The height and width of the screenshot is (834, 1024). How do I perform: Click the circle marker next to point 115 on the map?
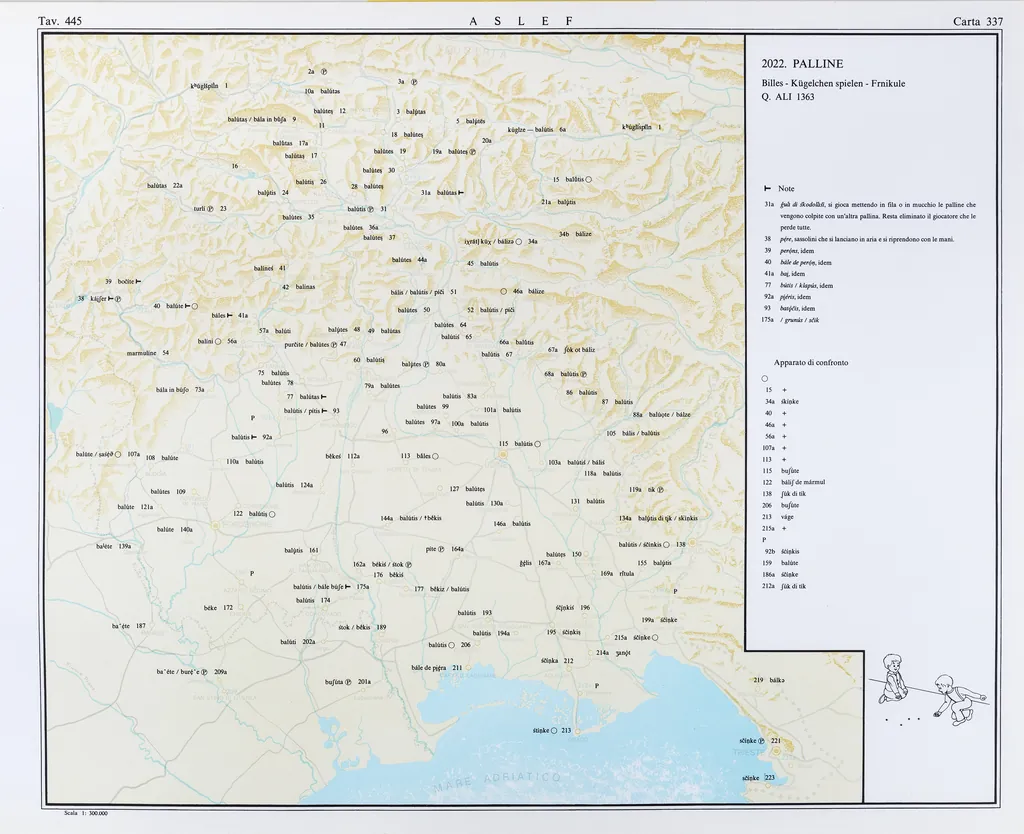coord(538,444)
